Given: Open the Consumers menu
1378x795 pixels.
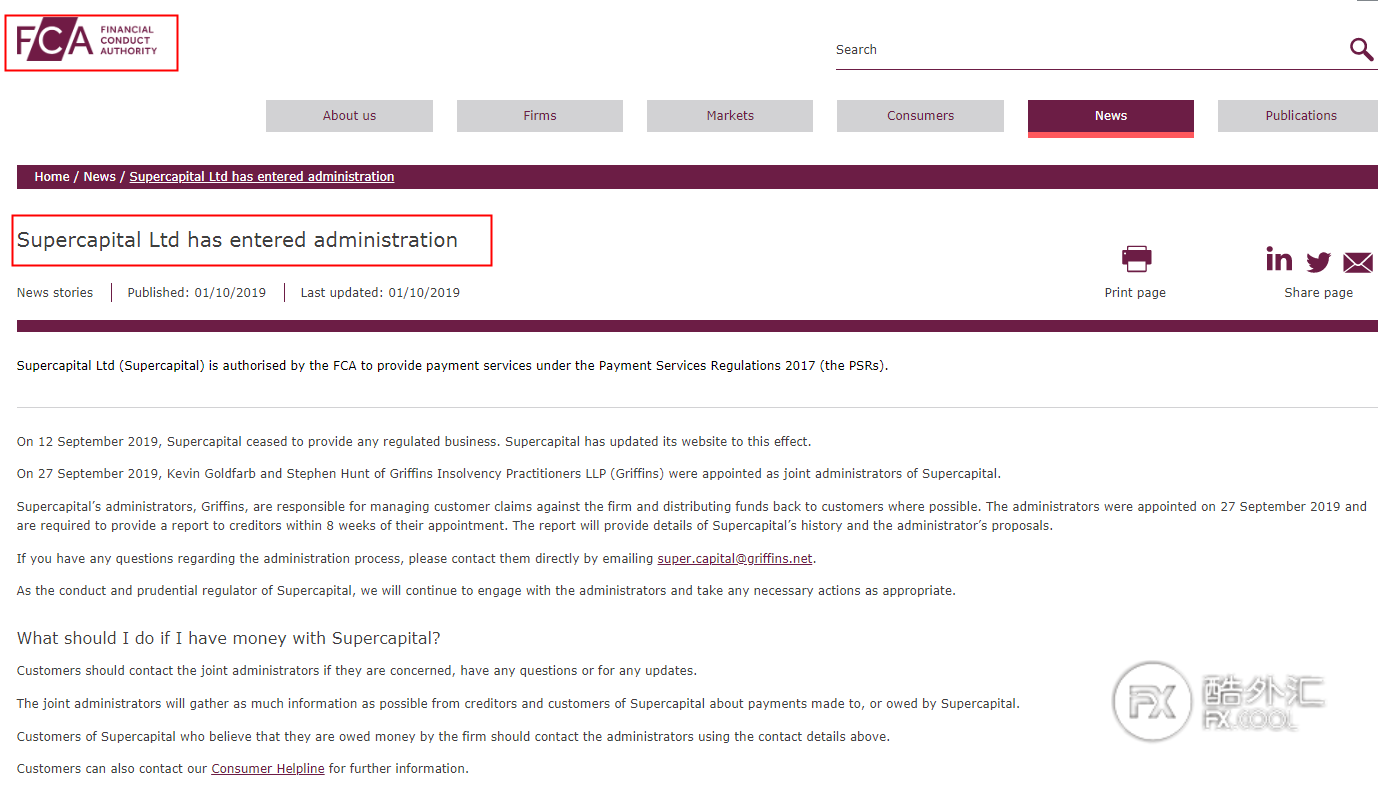Looking at the screenshot, I should [x=920, y=116].
